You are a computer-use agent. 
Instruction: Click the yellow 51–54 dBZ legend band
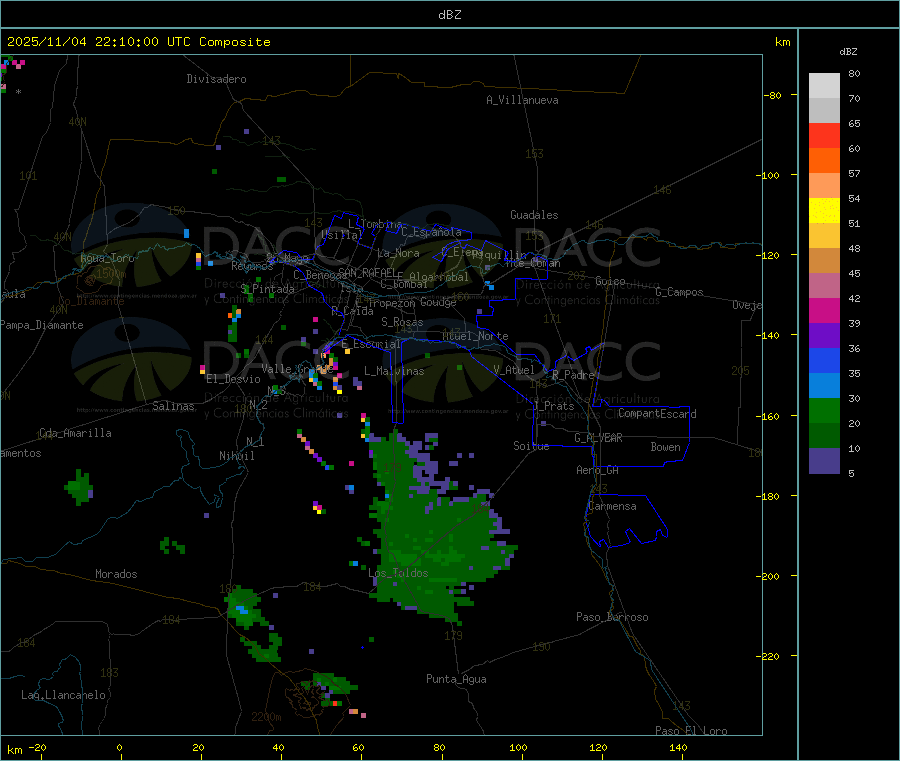[x=824, y=211]
